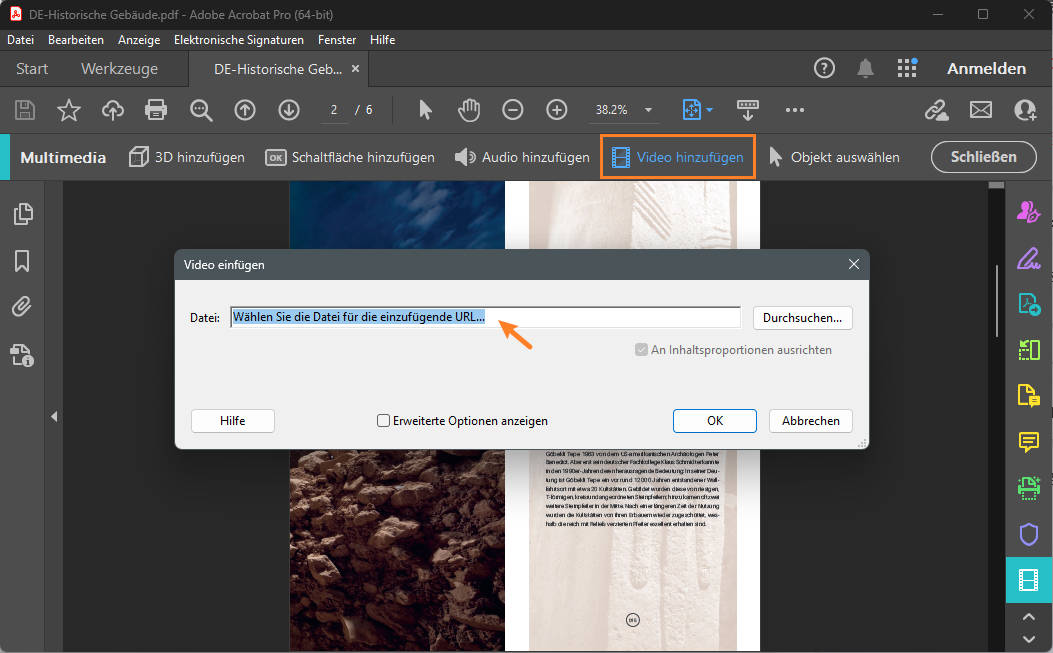This screenshot has width=1053, height=653.
Task: Close the DE-Historische Geb... tab
Action: 355,69
